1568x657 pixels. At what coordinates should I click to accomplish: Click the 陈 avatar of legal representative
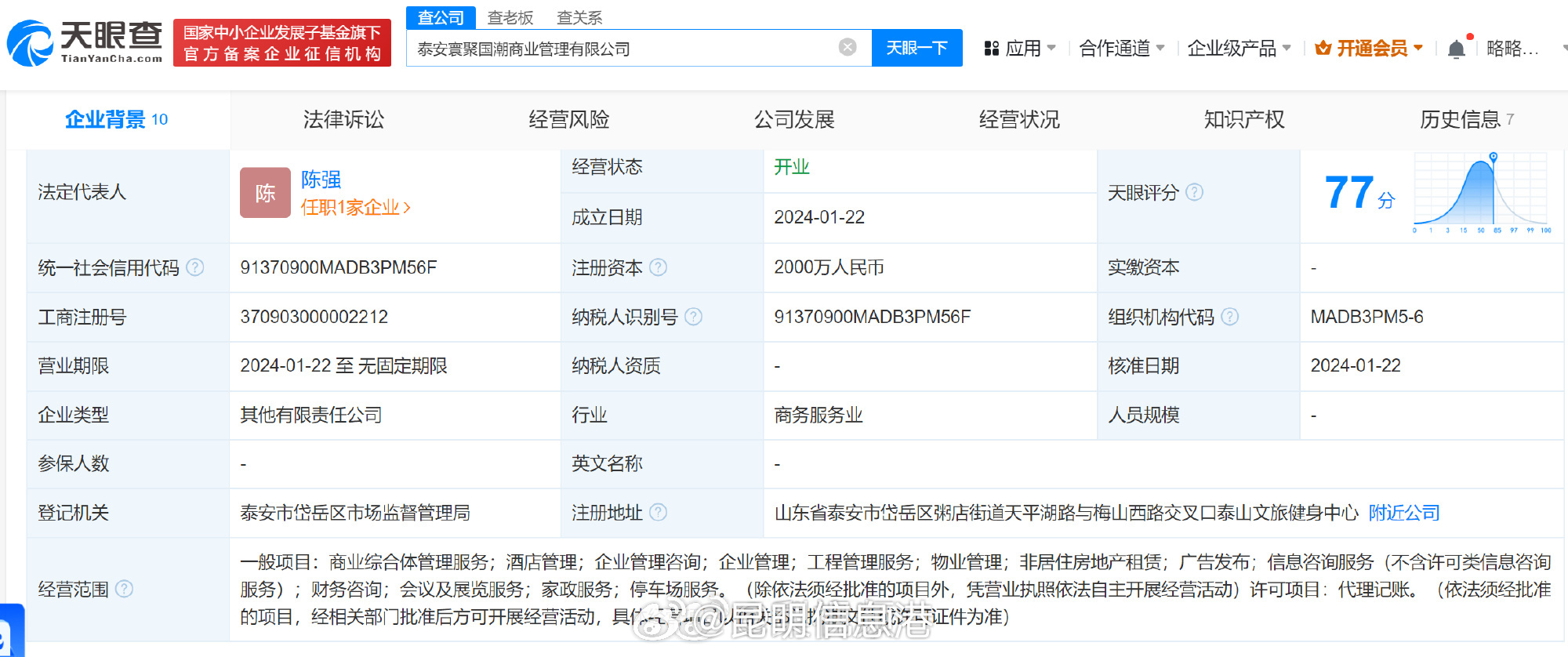point(265,193)
